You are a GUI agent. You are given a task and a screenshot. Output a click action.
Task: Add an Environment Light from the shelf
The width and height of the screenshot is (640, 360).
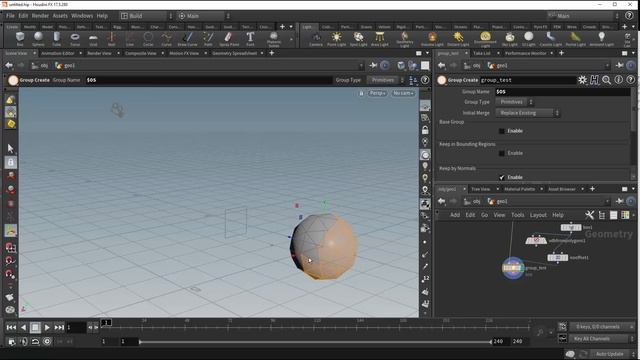click(x=485, y=40)
